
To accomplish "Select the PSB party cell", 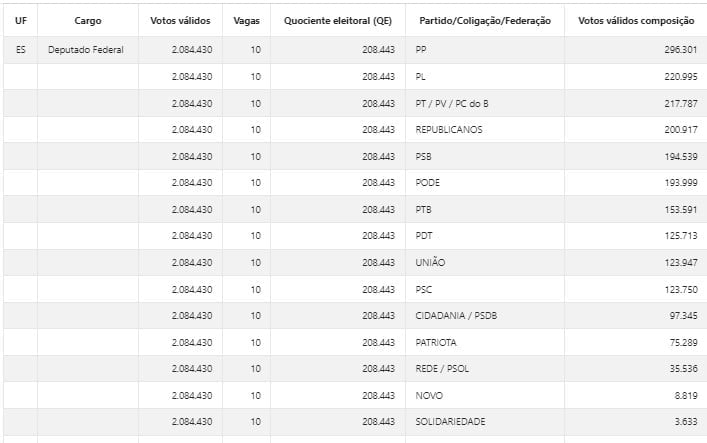I will coord(424,156).
